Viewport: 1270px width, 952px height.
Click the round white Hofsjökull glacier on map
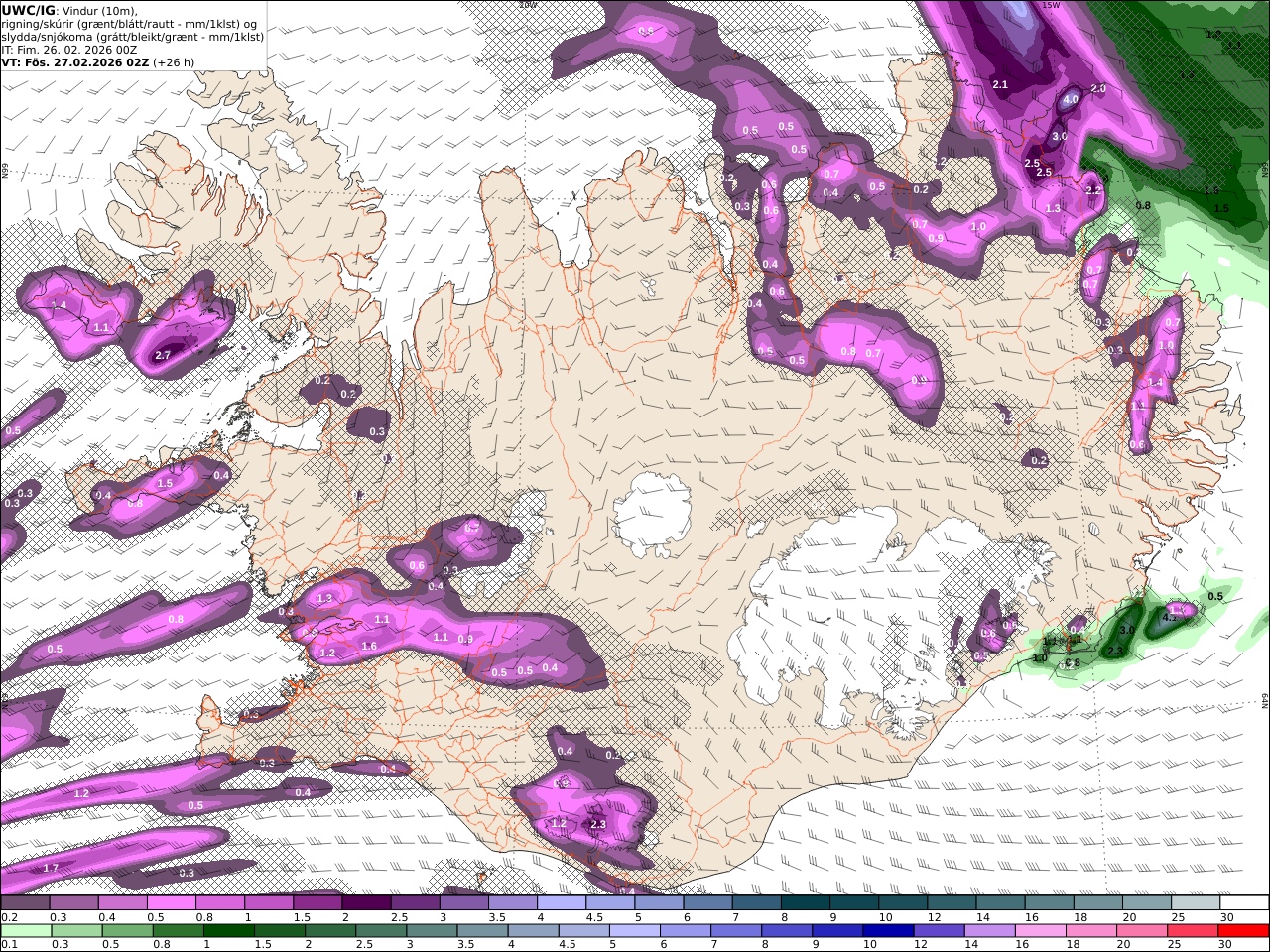(x=652, y=516)
